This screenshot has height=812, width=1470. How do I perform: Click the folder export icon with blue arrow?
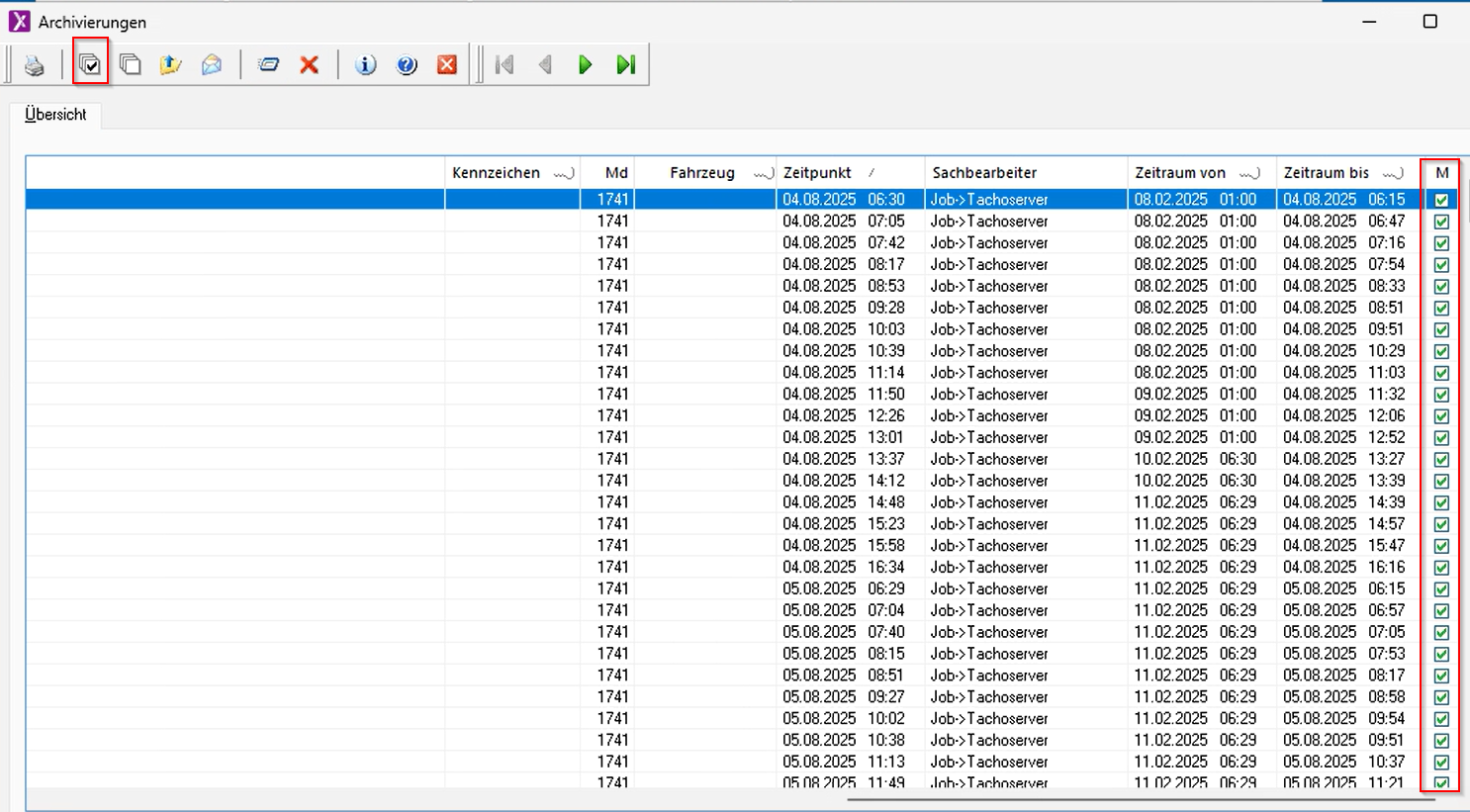click(x=171, y=65)
